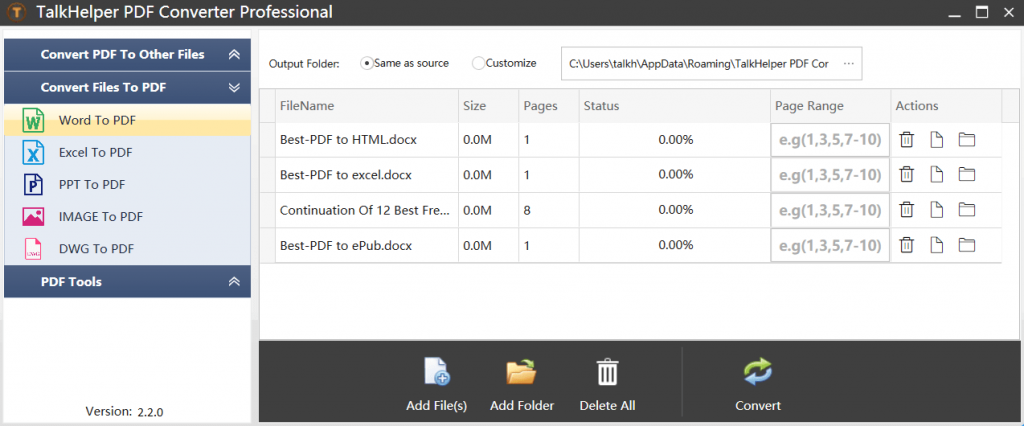Set page range for Continuation Of 12 Best
This screenshot has height=426, width=1024.
[830, 210]
